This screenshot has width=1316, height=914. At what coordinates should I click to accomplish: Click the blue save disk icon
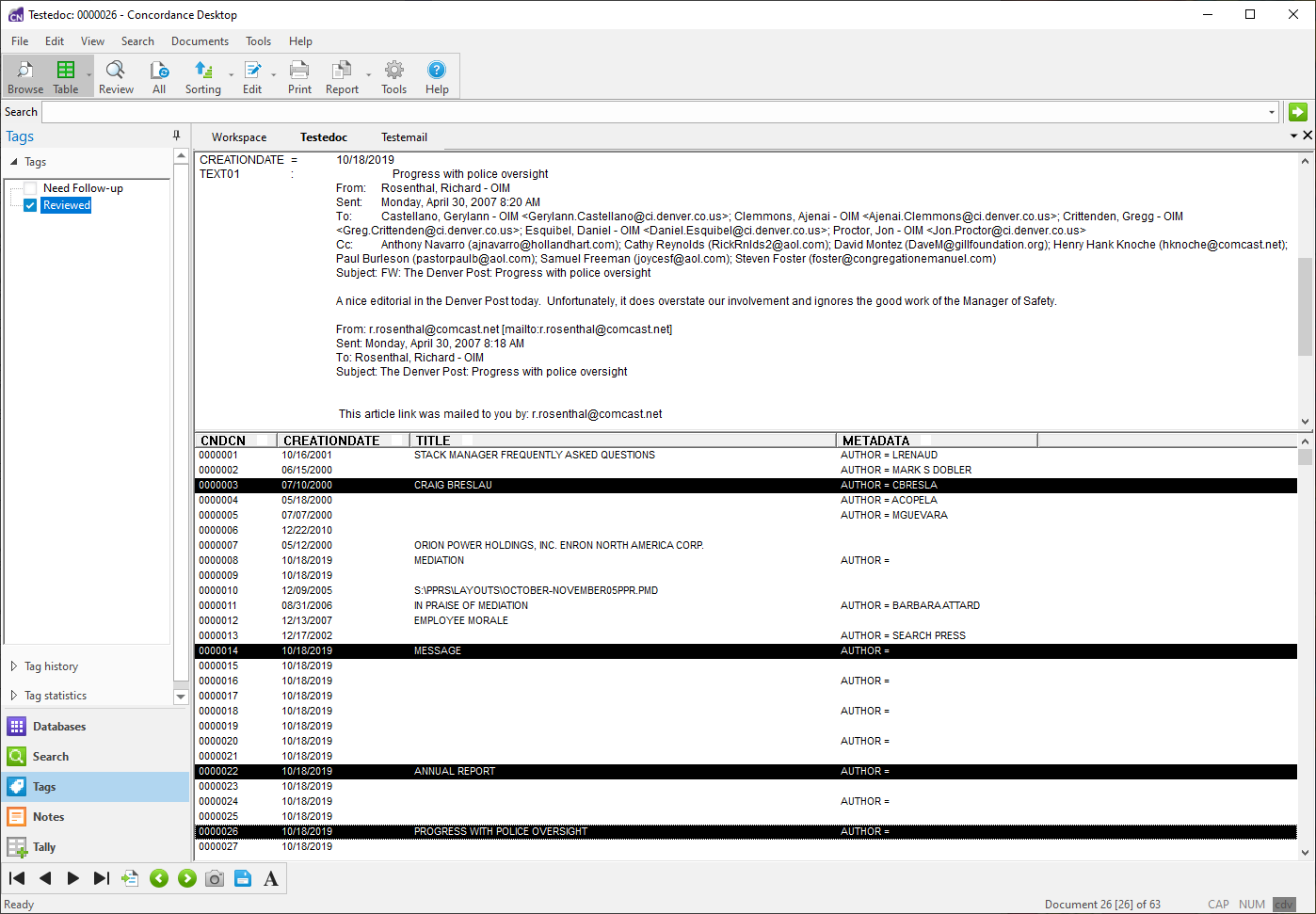(243, 878)
